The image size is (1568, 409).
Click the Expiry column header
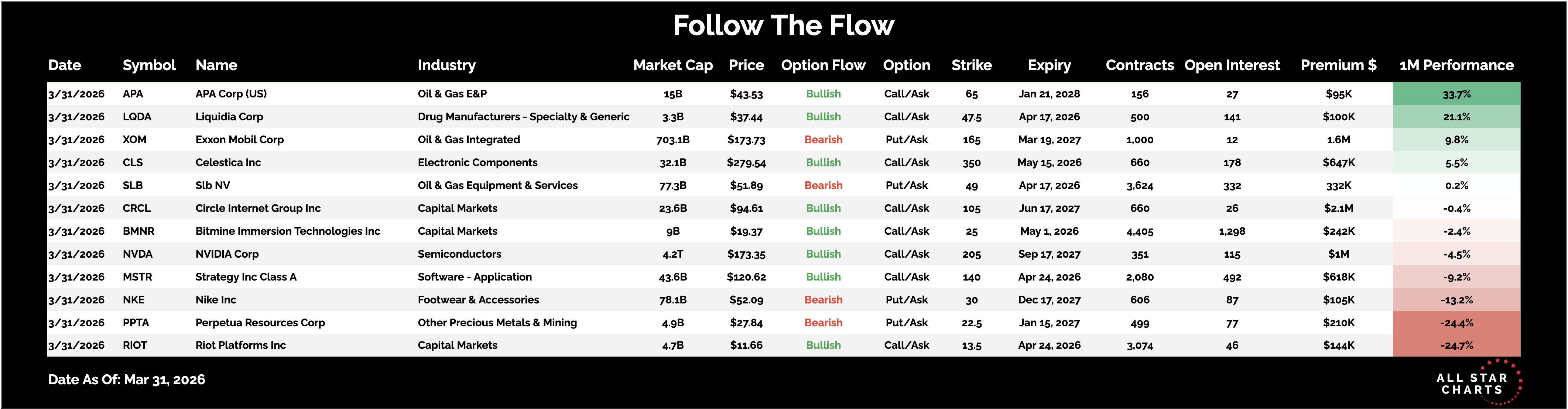(1049, 65)
